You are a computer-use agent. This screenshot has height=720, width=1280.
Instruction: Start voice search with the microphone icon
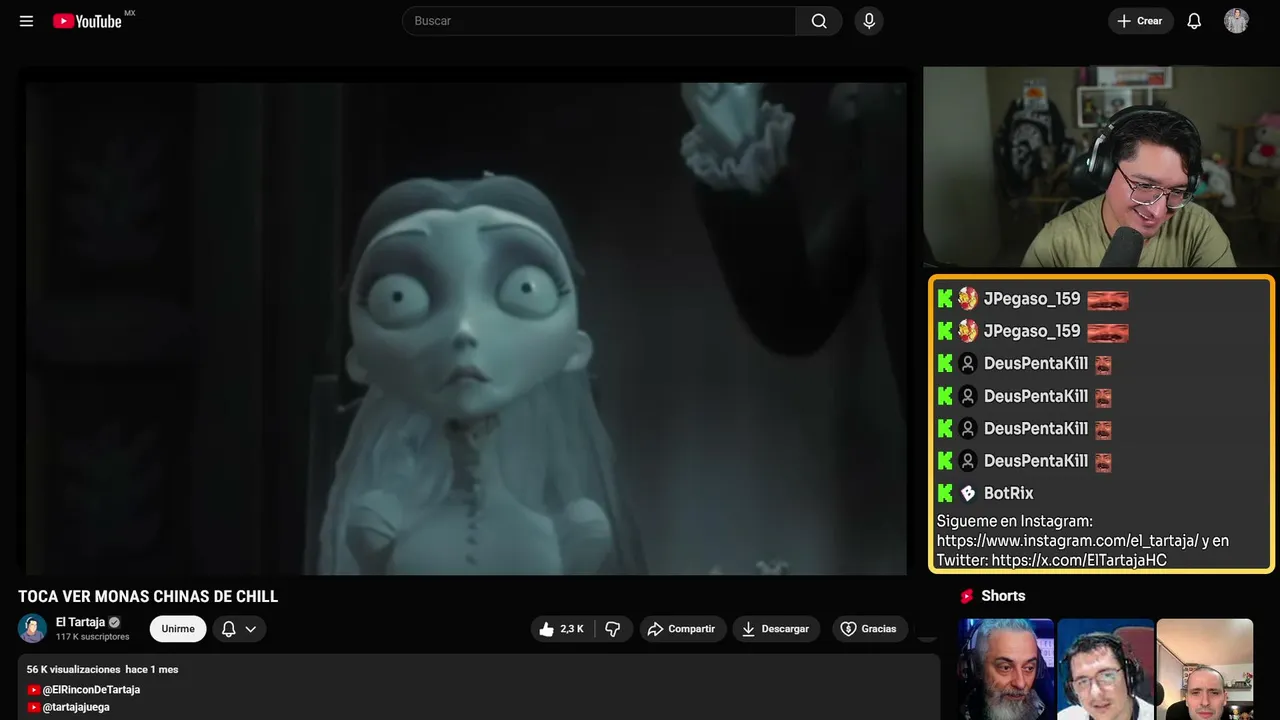(x=869, y=21)
